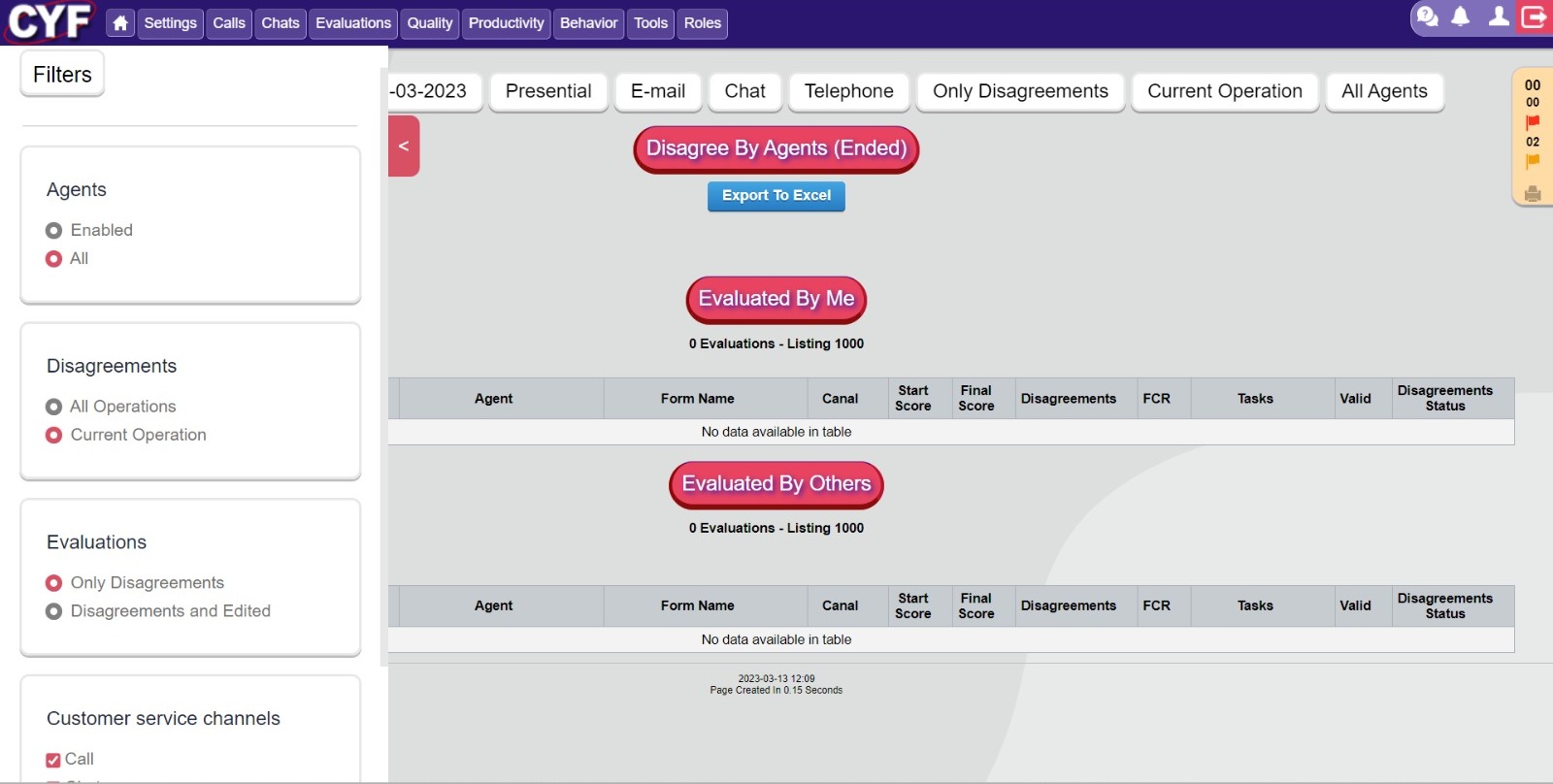
Task: Sort Evaluated By Others table by Form Name
Action: [706, 606]
